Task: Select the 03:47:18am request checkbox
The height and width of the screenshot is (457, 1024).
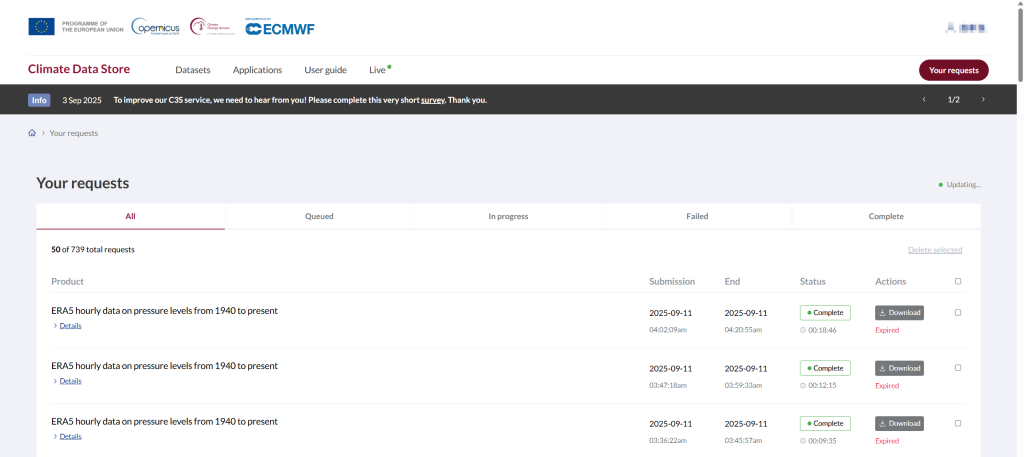Action: [x=958, y=368]
